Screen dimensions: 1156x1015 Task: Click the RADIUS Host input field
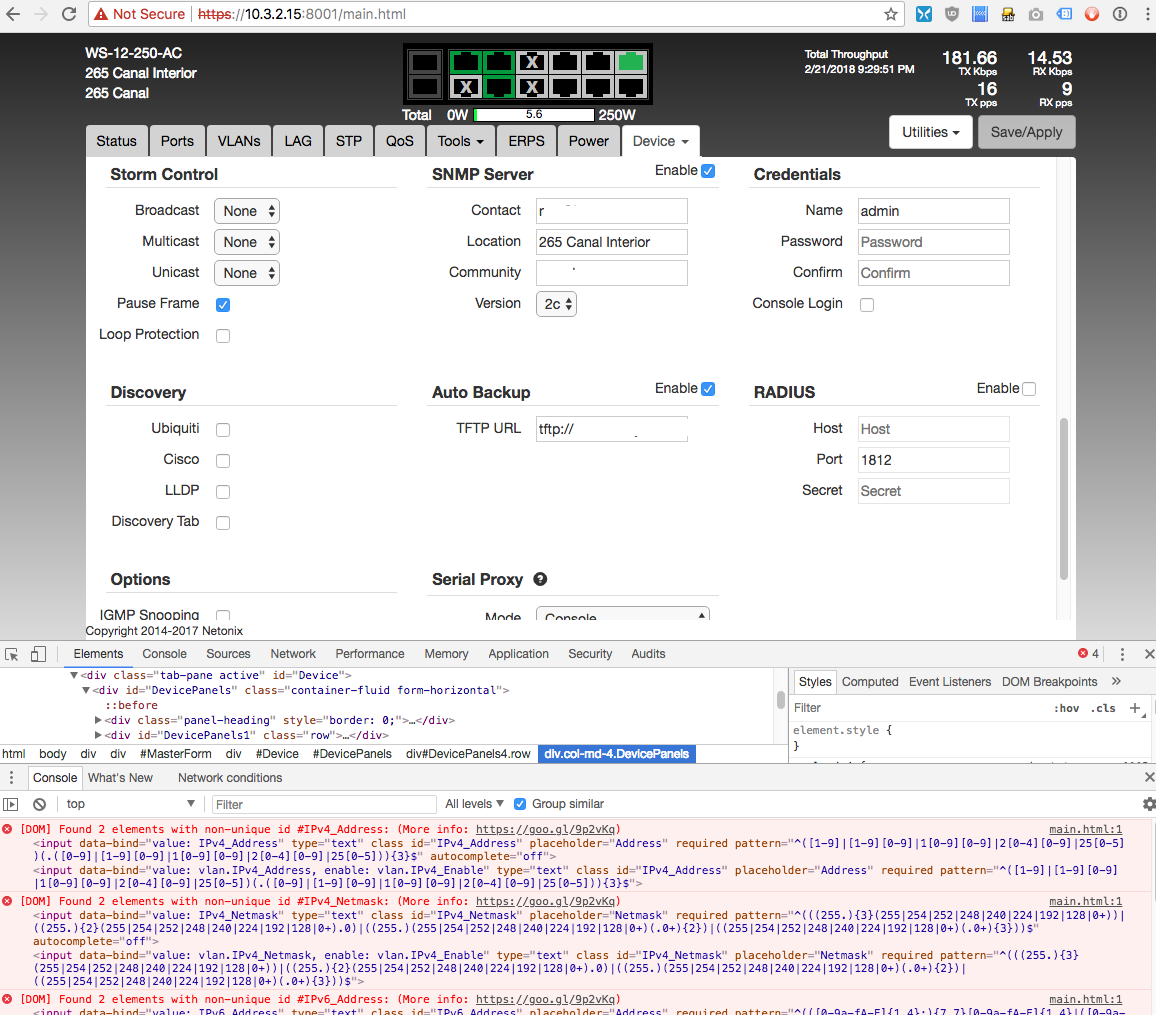[933, 429]
